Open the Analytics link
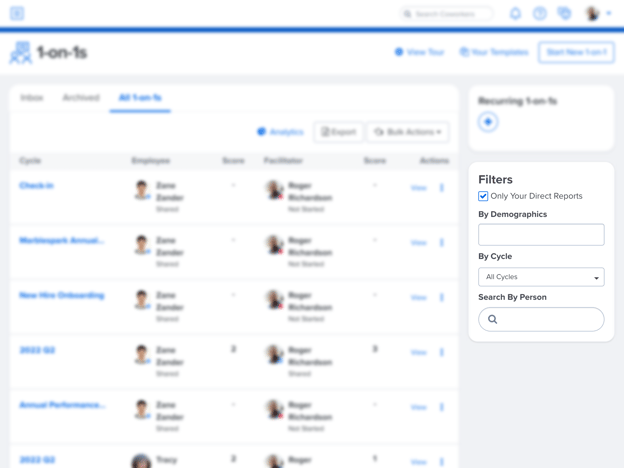The image size is (624, 468). click(281, 132)
